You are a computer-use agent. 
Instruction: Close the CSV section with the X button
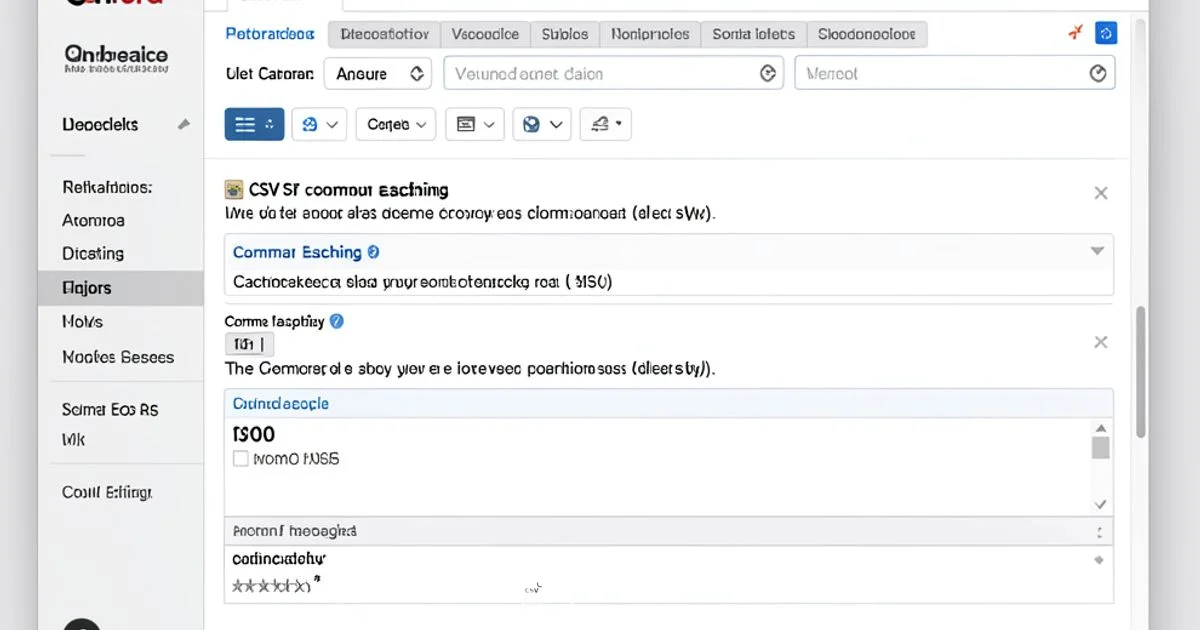coord(1100,193)
